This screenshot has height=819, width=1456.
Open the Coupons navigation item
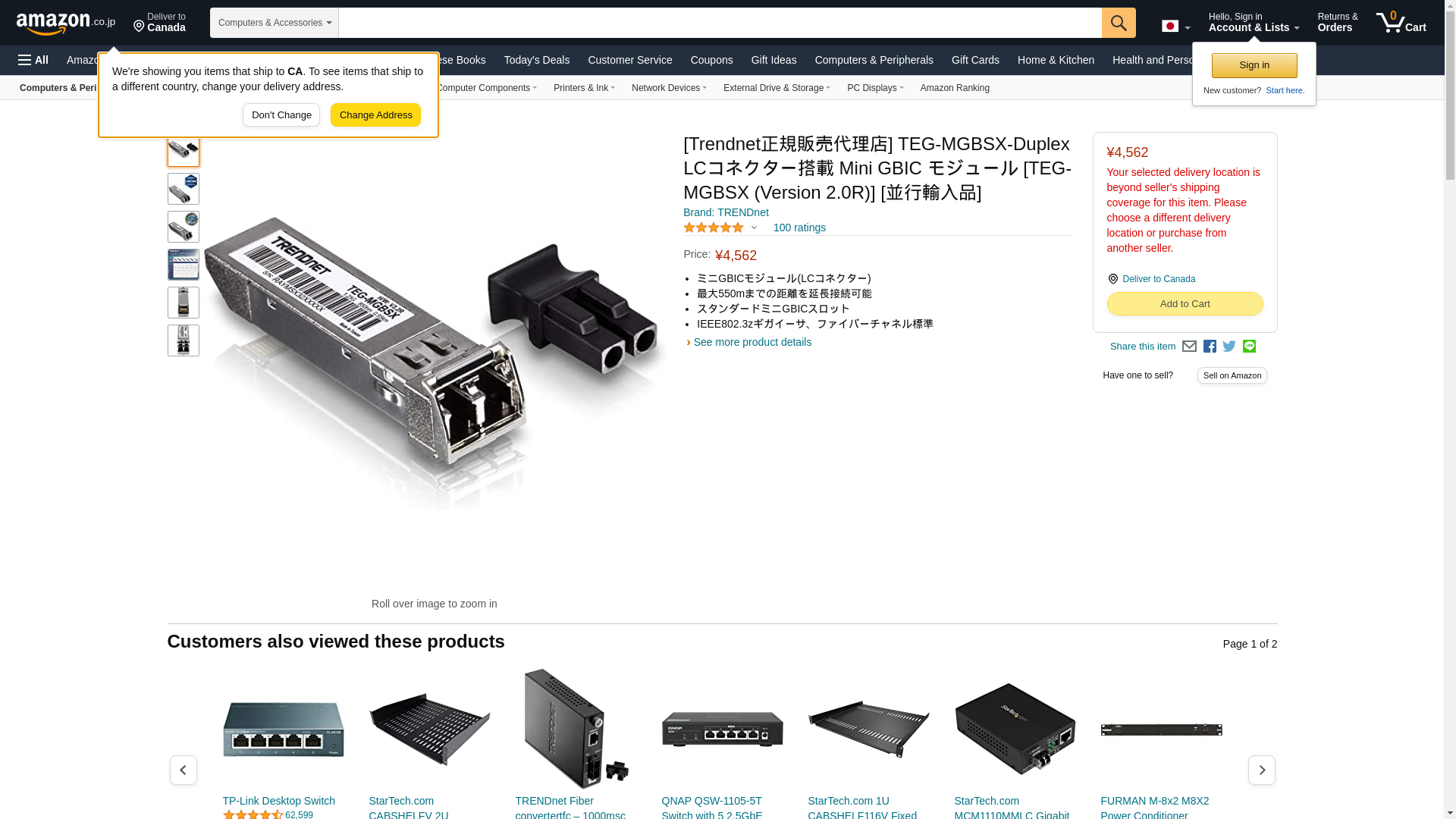[x=711, y=60]
